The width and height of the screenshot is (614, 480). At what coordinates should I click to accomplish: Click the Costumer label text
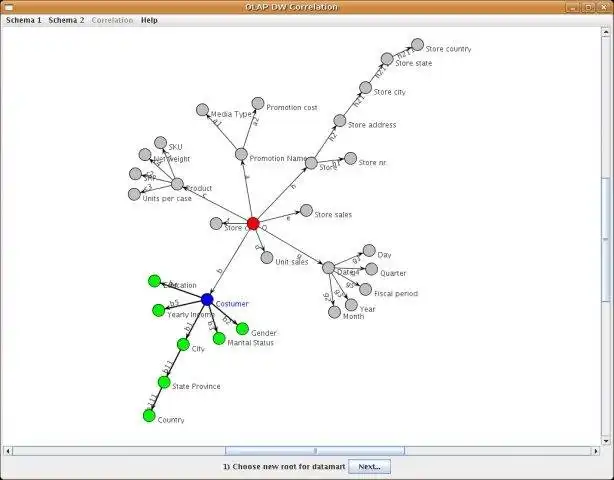(x=232, y=304)
